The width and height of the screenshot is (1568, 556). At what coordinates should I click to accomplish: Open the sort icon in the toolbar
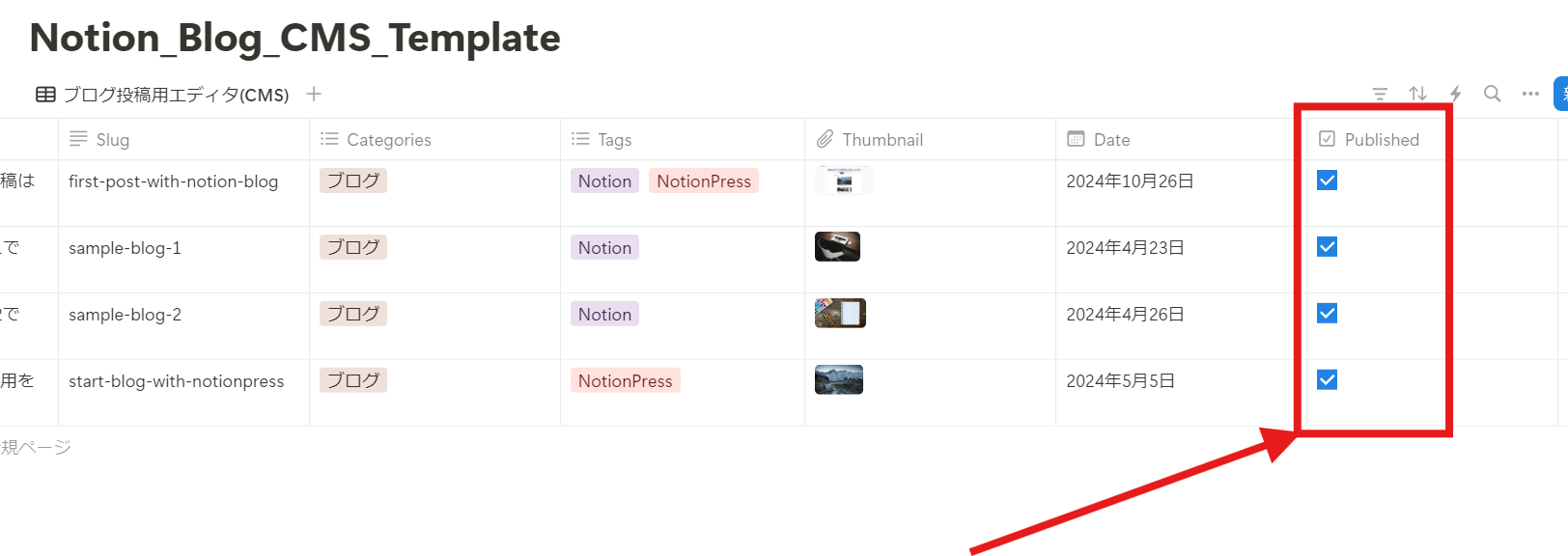[1416, 94]
